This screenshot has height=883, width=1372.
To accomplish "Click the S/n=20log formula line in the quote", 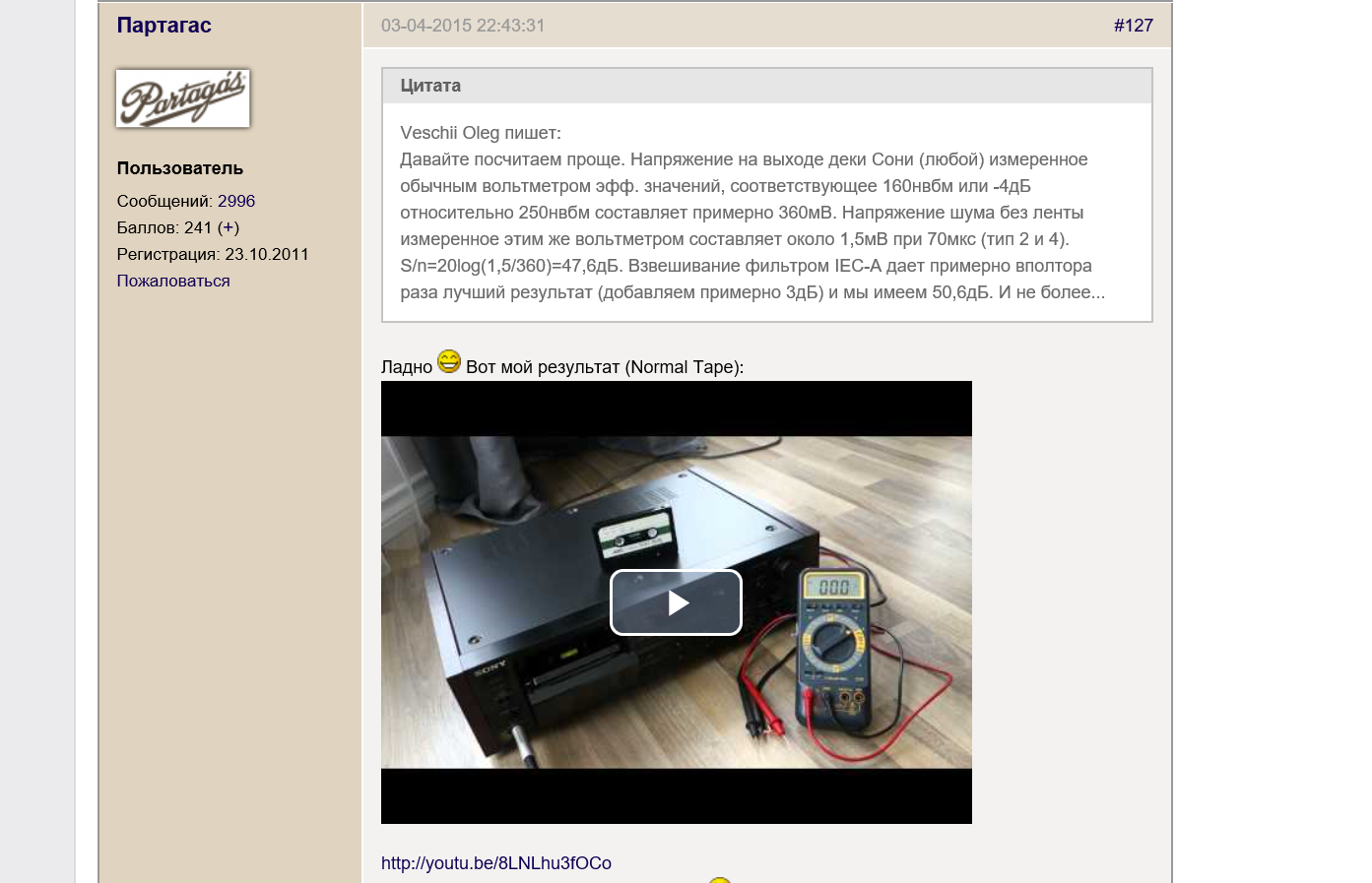I will (x=746, y=266).
